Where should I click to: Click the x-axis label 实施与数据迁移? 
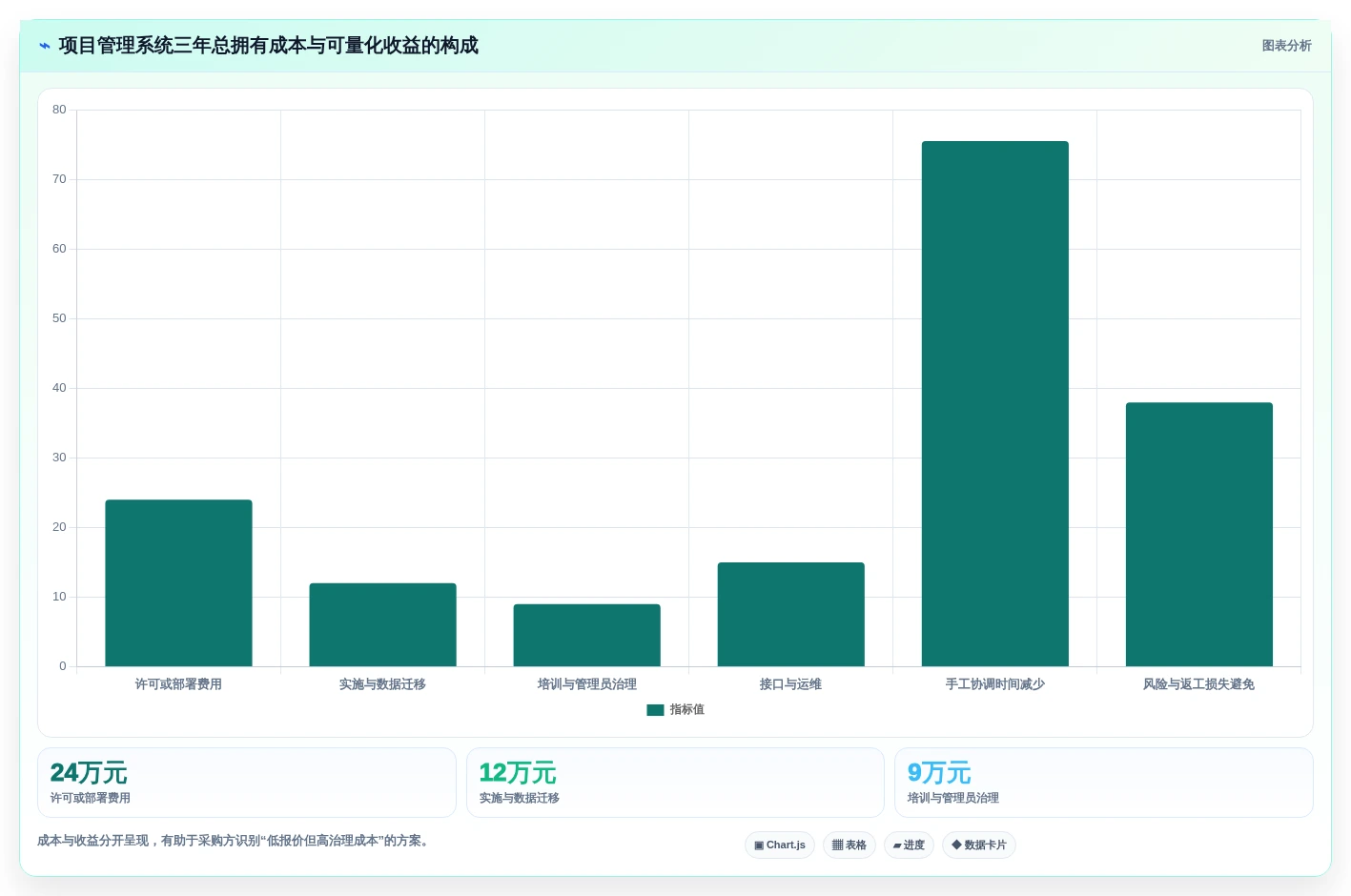click(x=382, y=684)
